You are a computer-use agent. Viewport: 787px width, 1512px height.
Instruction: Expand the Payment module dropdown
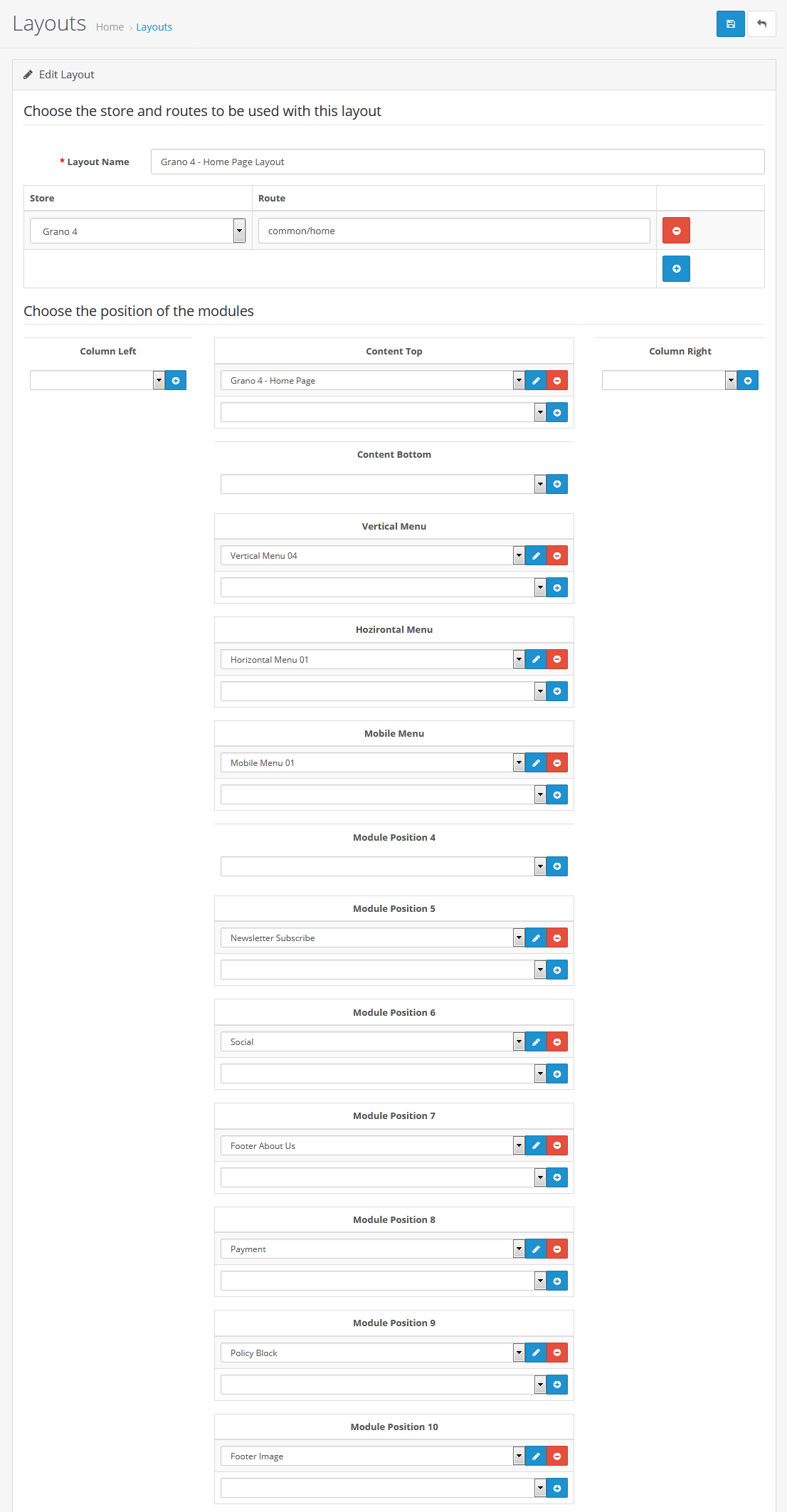pos(372,1249)
